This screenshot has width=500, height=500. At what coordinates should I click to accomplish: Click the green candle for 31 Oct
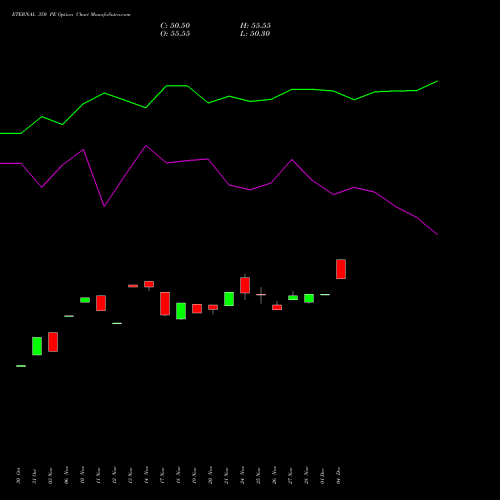[x=37, y=346]
